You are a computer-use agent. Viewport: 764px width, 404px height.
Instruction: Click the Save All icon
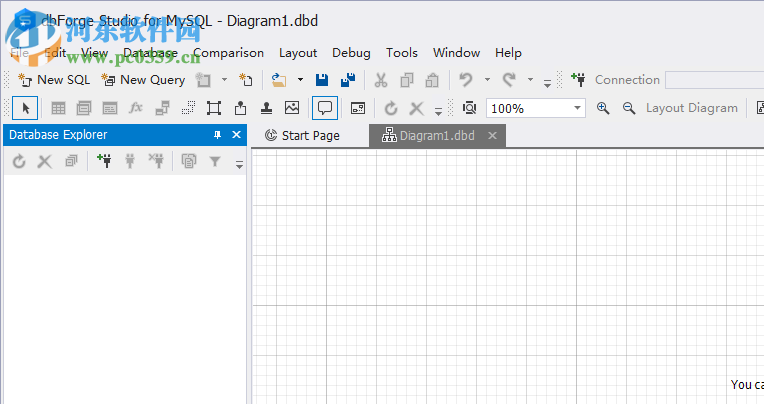348,80
